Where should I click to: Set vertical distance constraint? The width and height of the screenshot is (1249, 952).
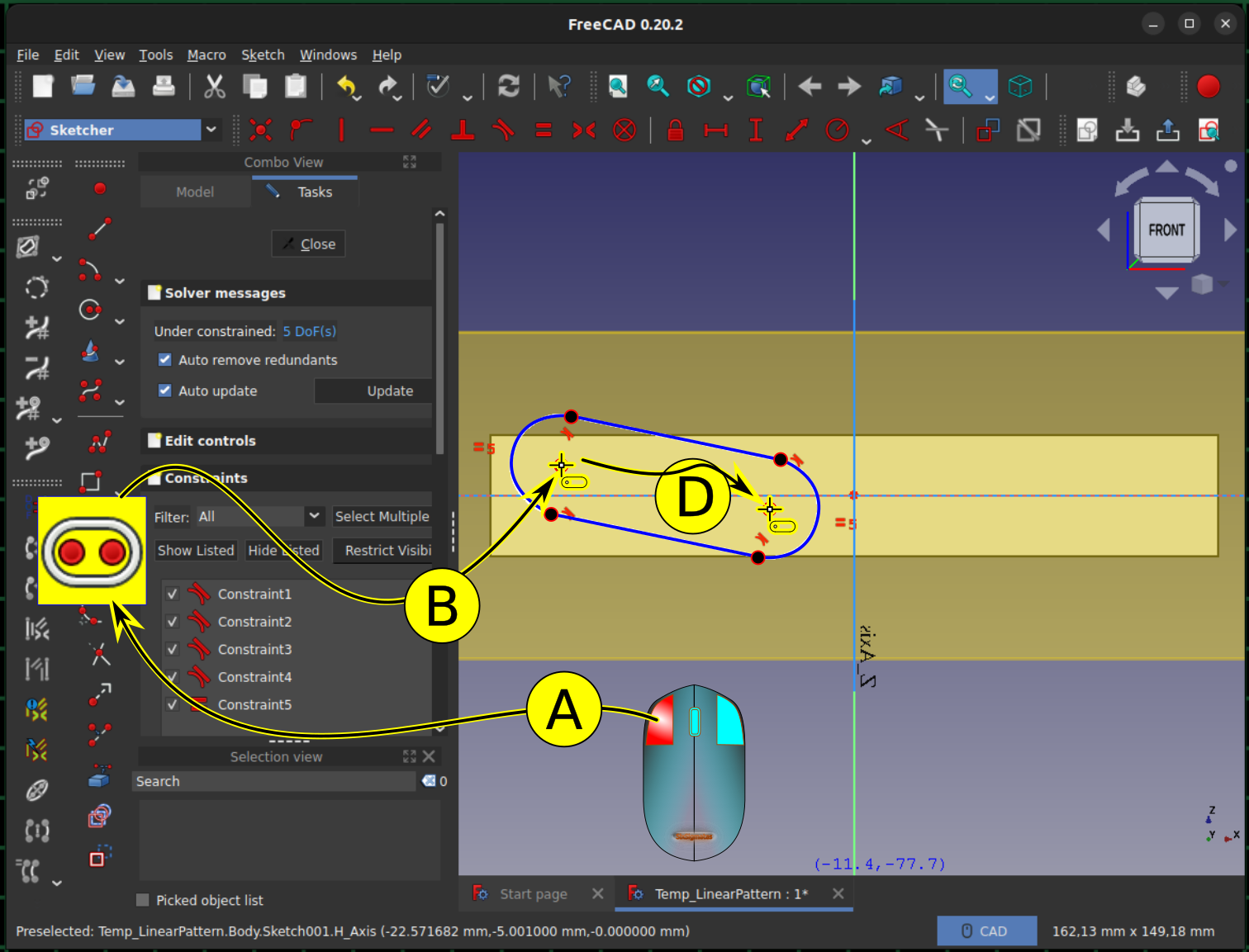pyautogui.click(x=755, y=130)
